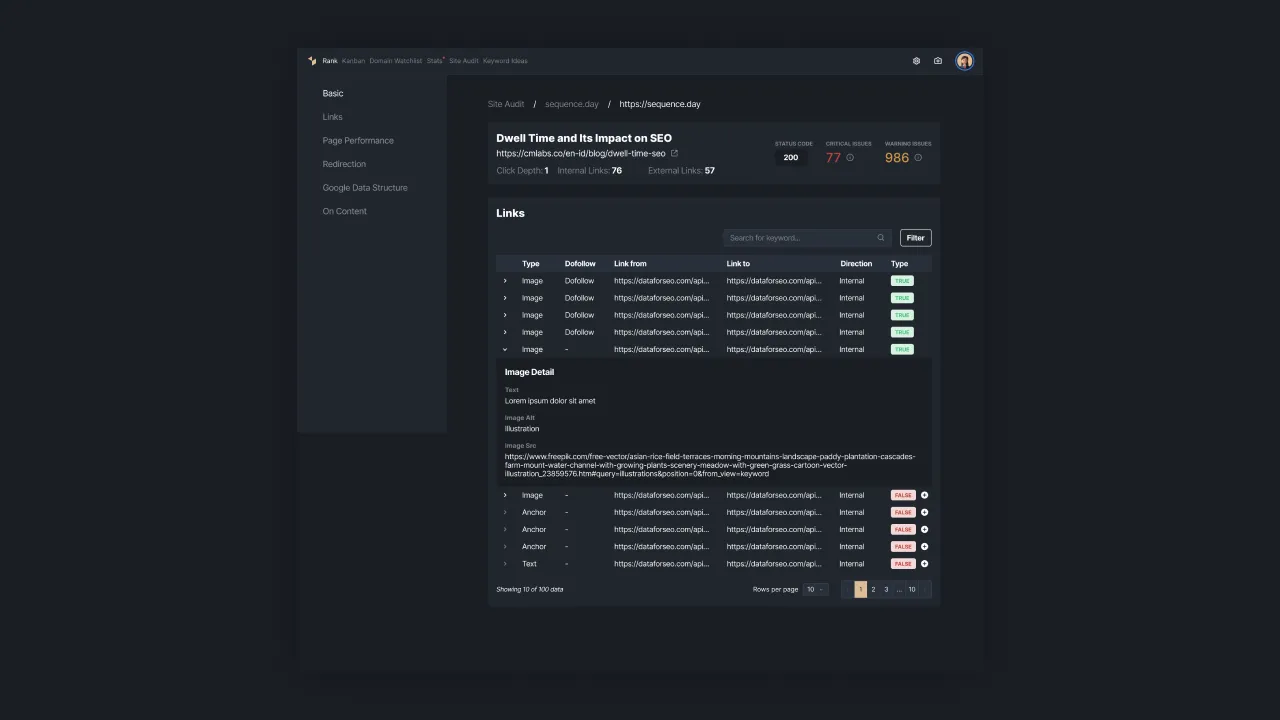Go to page 3 in pagination
Image resolution: width=1280 pixels, height=720 pixels.
pos(886,589)
